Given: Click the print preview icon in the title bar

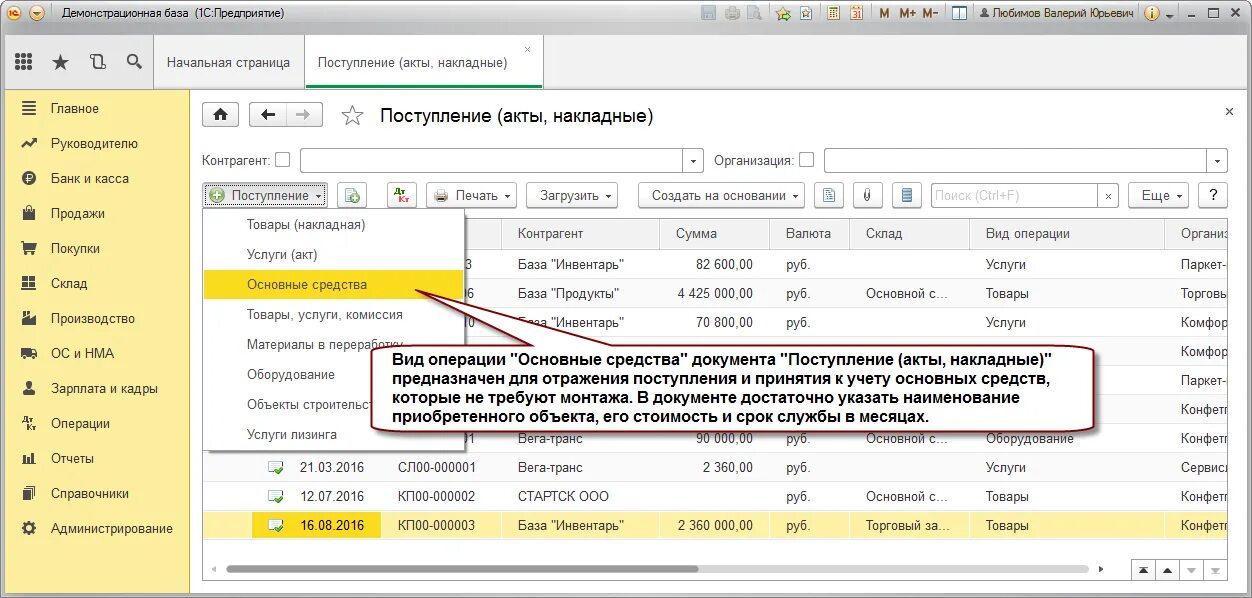Looking at the screenshot, I should [754, 13].
